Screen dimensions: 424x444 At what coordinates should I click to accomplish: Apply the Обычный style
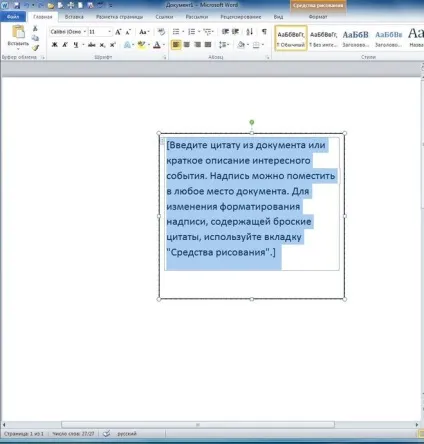[x=291, y=38]
